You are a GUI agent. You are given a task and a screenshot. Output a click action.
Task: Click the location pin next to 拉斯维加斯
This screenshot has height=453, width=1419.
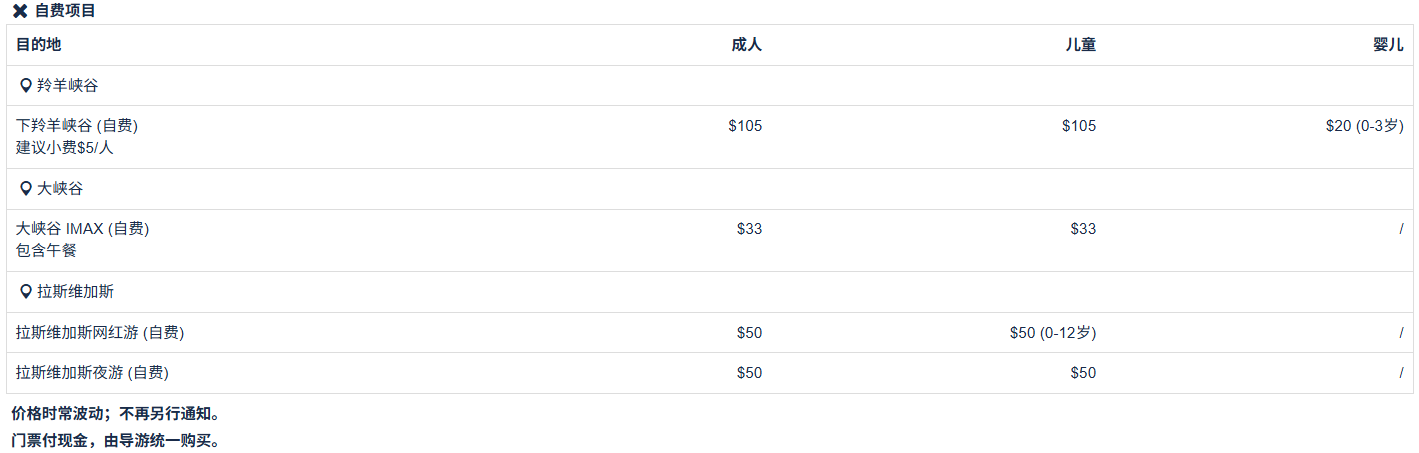26,292
